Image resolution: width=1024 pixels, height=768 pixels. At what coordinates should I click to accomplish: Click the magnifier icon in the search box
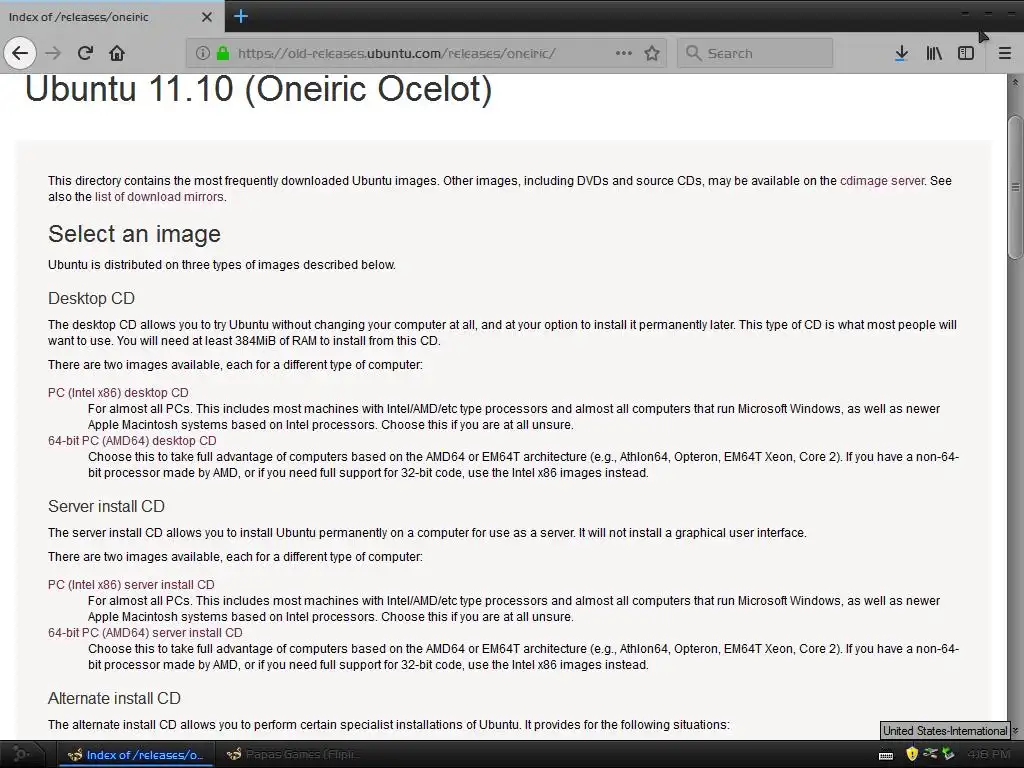[694, 53]
